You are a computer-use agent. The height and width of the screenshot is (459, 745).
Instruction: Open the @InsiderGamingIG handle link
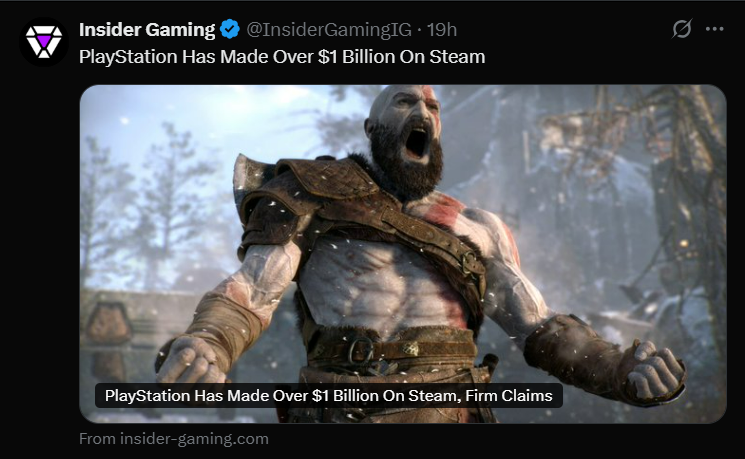click(329, 29)
